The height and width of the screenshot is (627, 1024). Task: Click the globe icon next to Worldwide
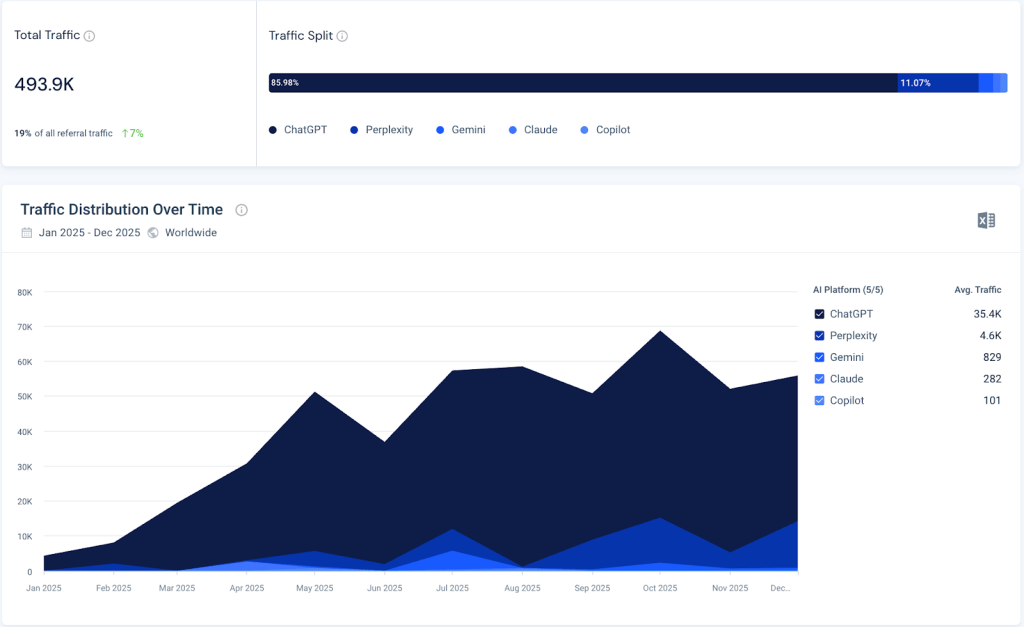coord(152,232)
